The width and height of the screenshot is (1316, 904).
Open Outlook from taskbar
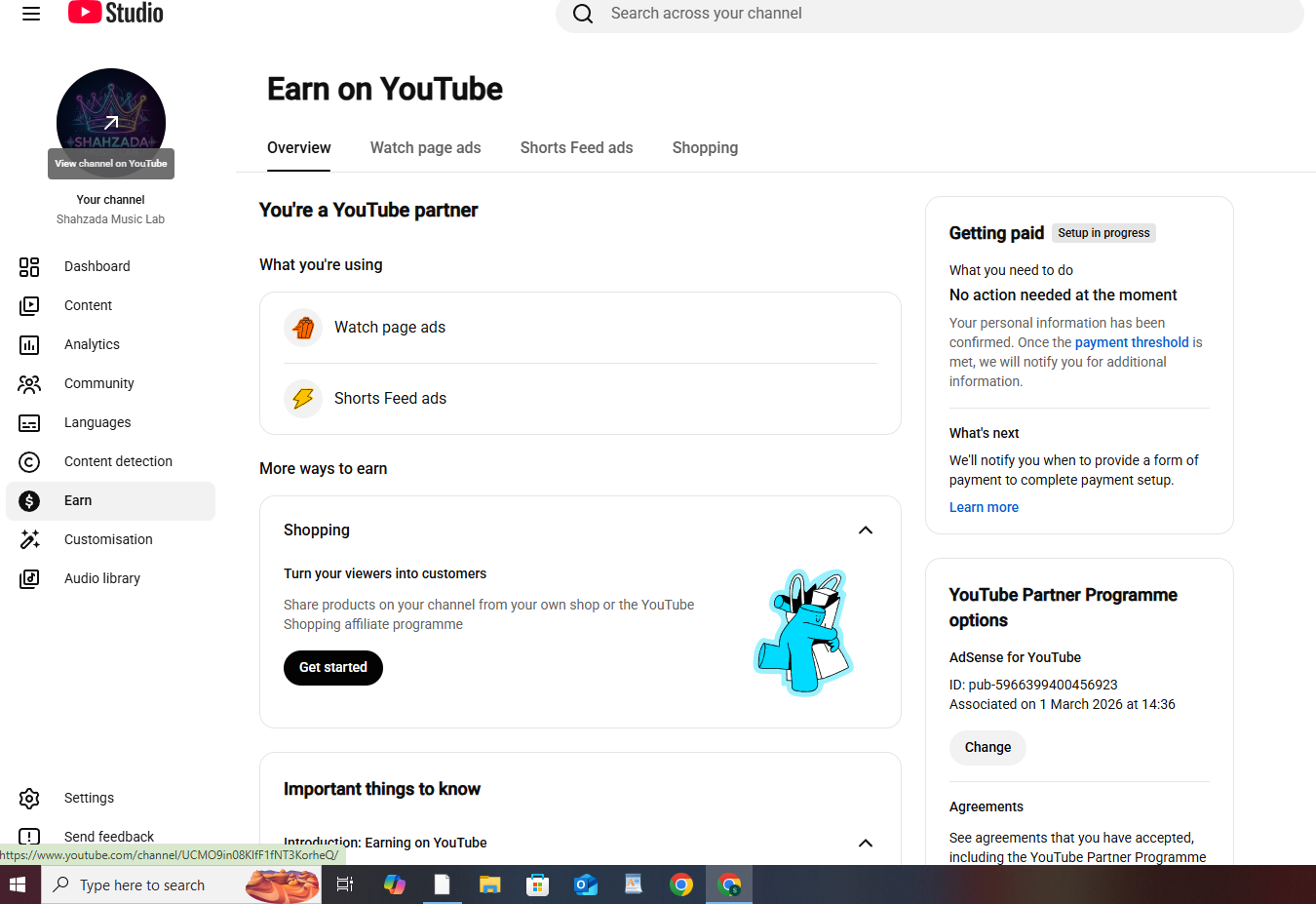point(586,884)
